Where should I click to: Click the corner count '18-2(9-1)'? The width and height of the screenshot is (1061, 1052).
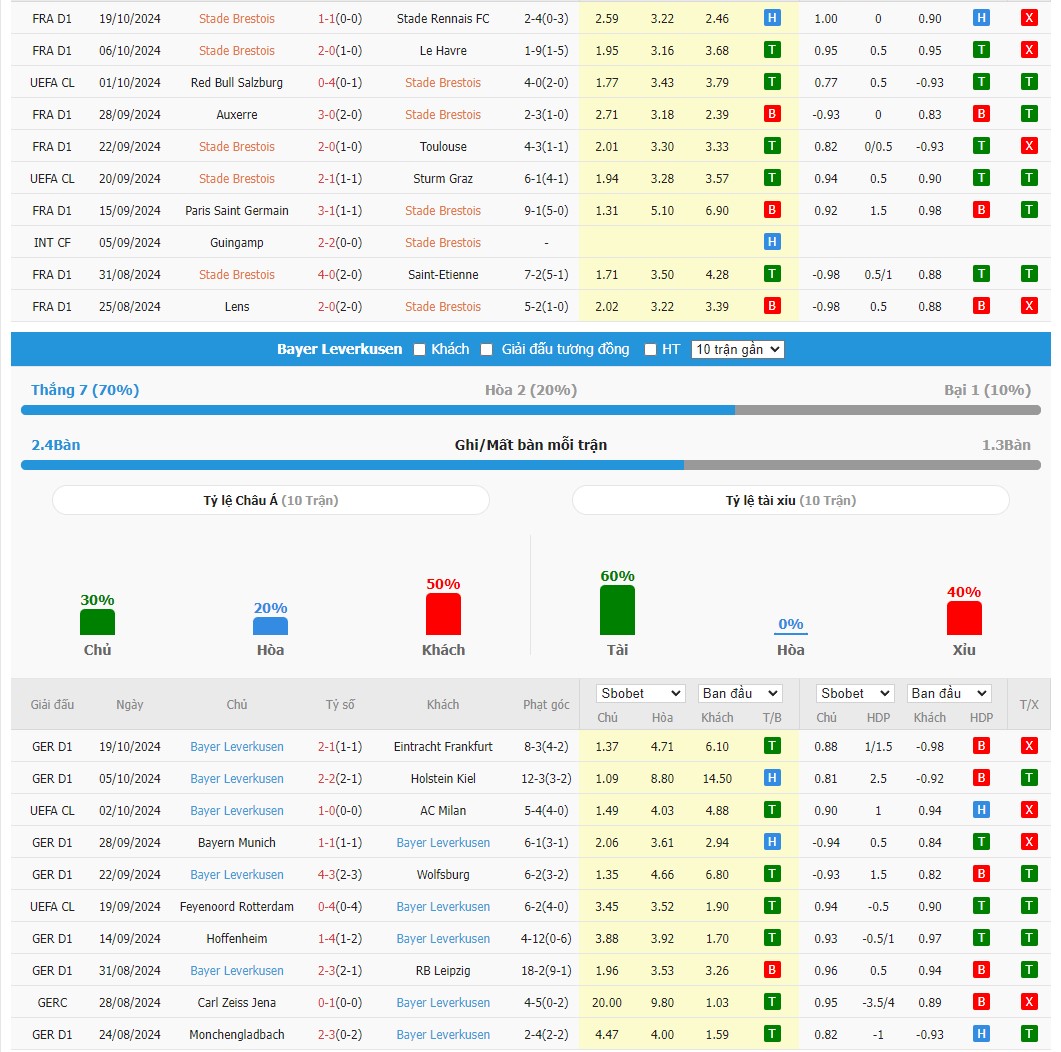[546, 971]
